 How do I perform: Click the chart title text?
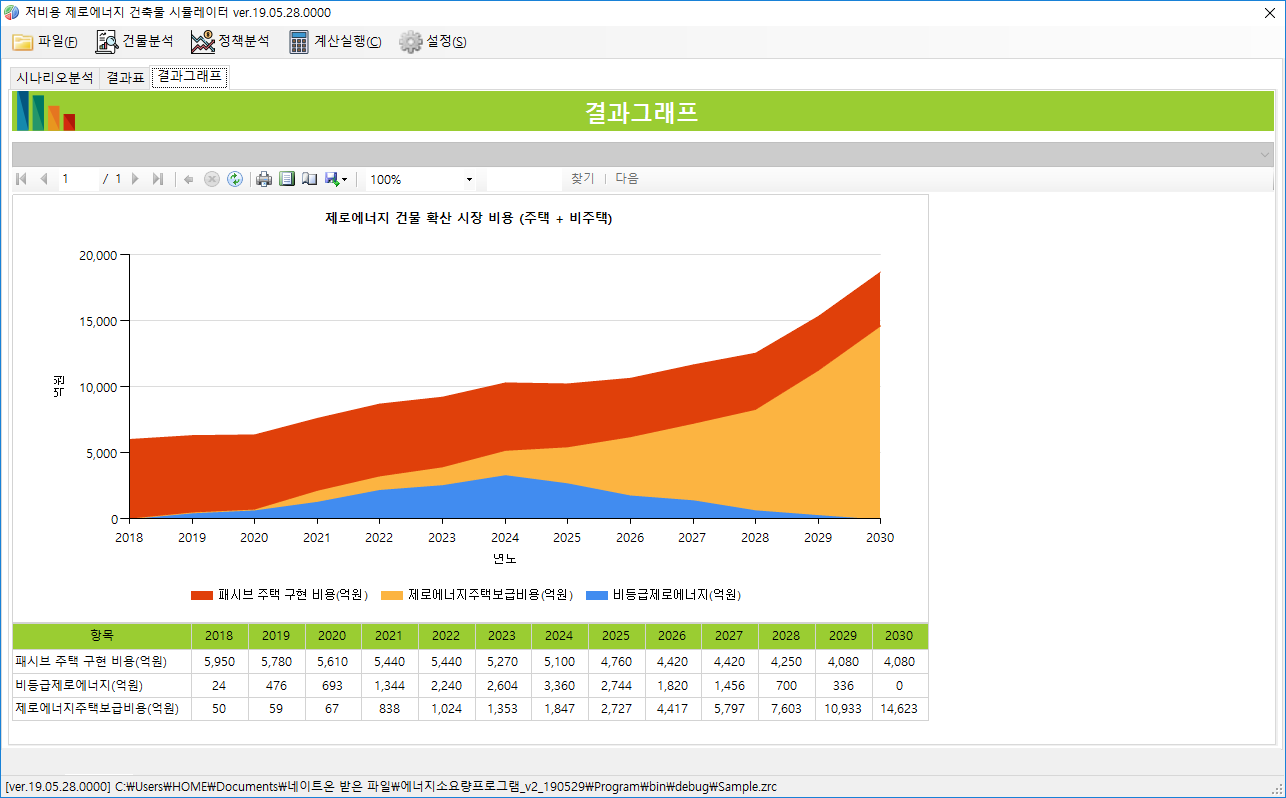click(469, 218)
